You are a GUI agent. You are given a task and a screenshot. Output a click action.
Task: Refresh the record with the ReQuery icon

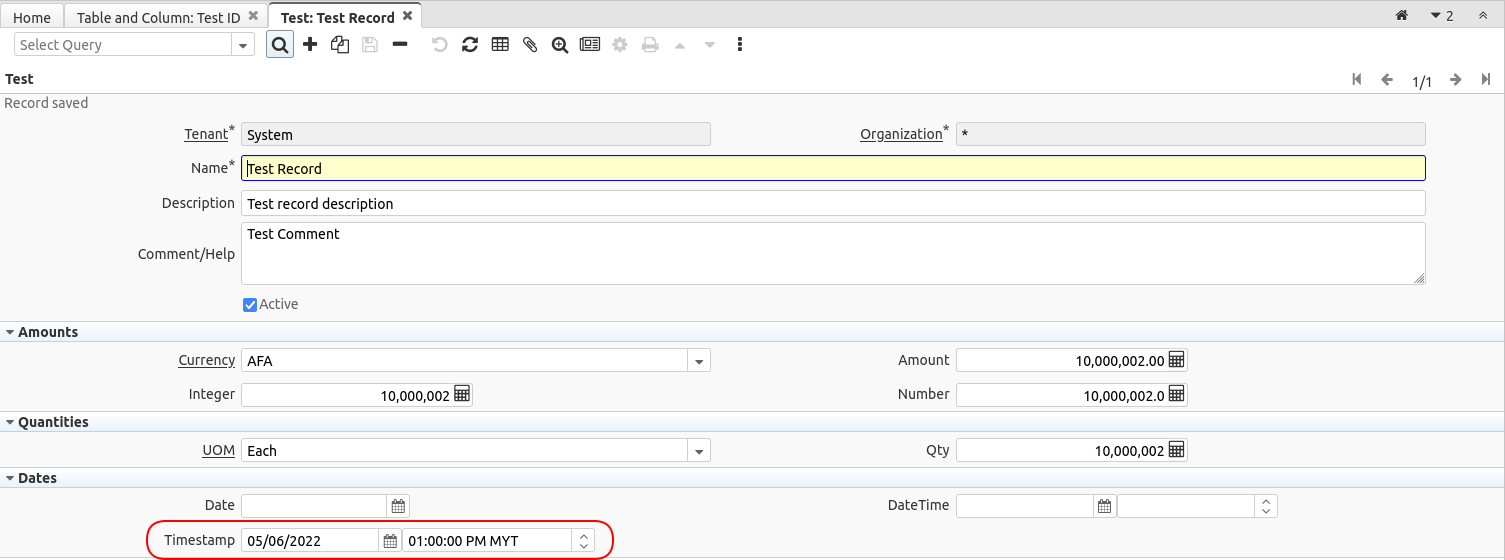(469, 45)
